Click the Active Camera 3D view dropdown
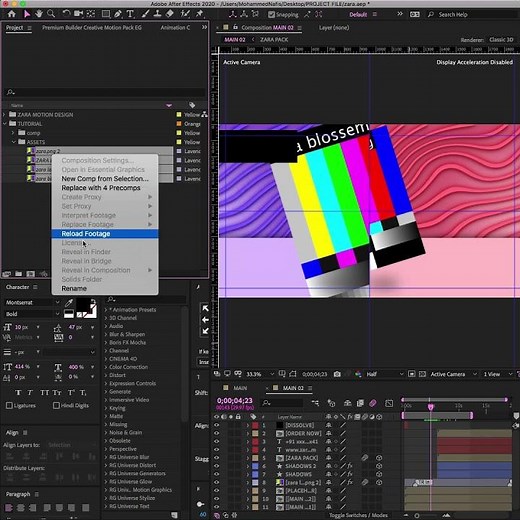 tap(455, 374)
